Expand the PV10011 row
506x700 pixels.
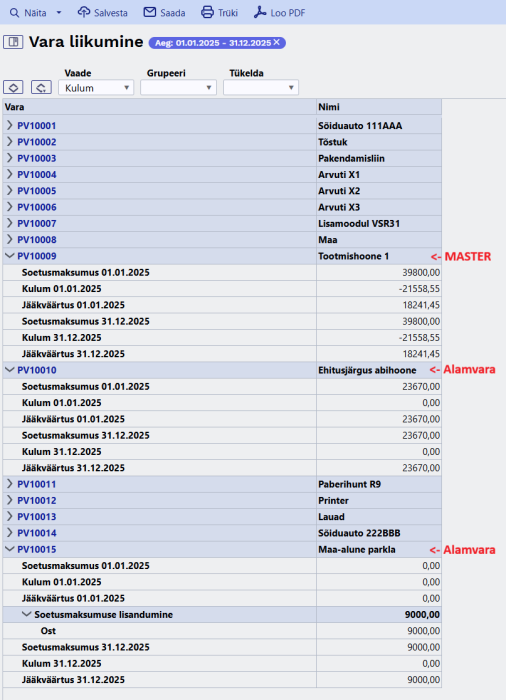tap(9, 484)
